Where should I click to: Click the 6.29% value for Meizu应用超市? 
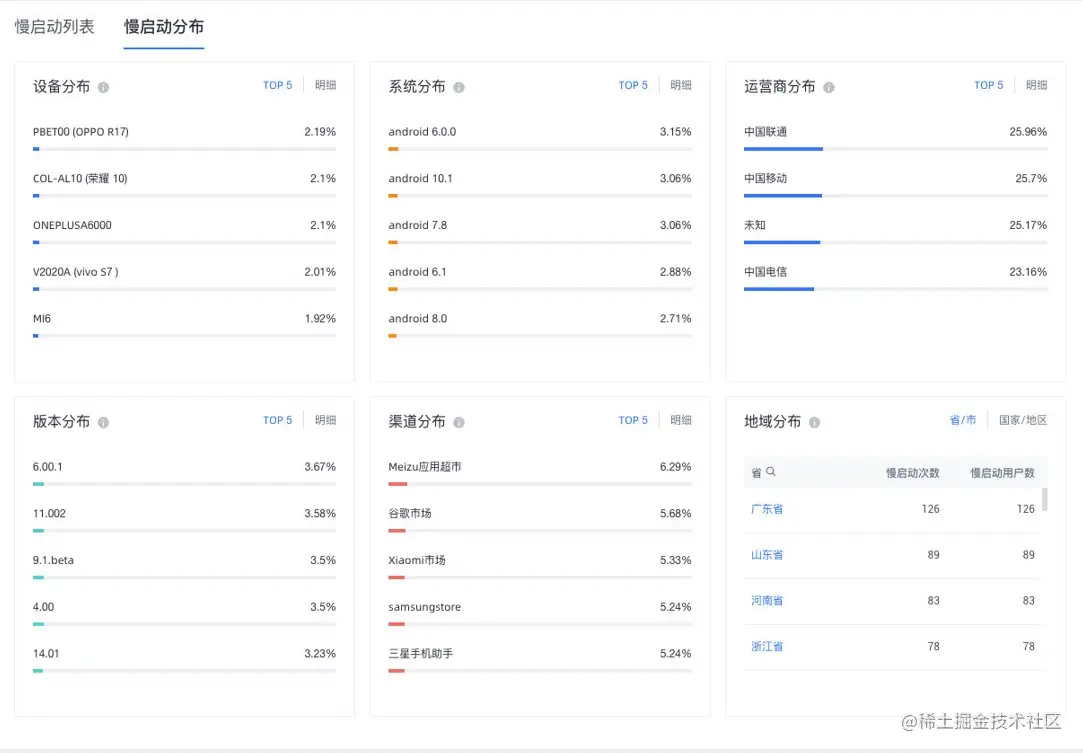[x=675, y=466]
